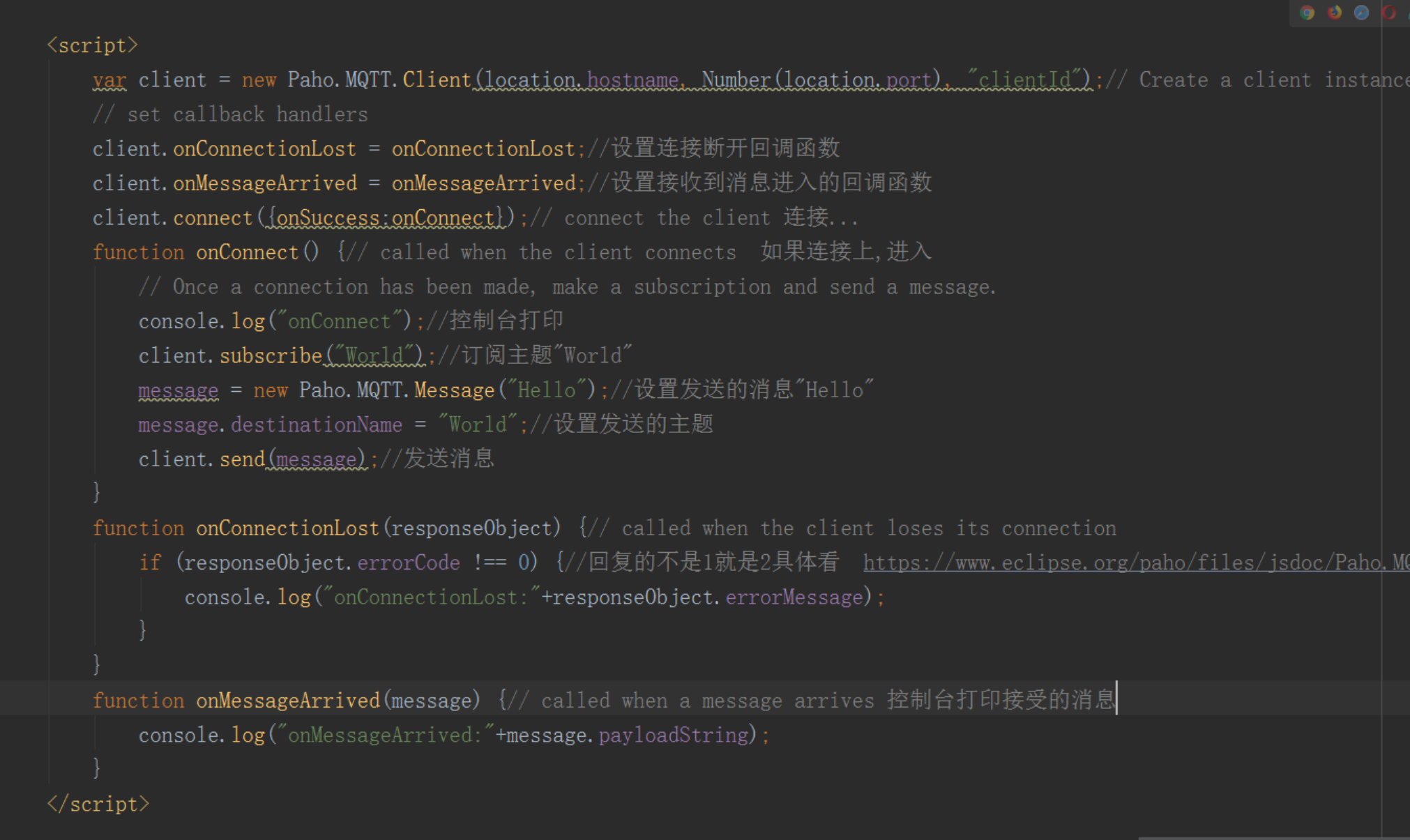The height and width of the screenshot is (840, 1410).
Task: Click the onConnectionLost function declaration name
Action: pyautogui.click(x=287, y=528)
